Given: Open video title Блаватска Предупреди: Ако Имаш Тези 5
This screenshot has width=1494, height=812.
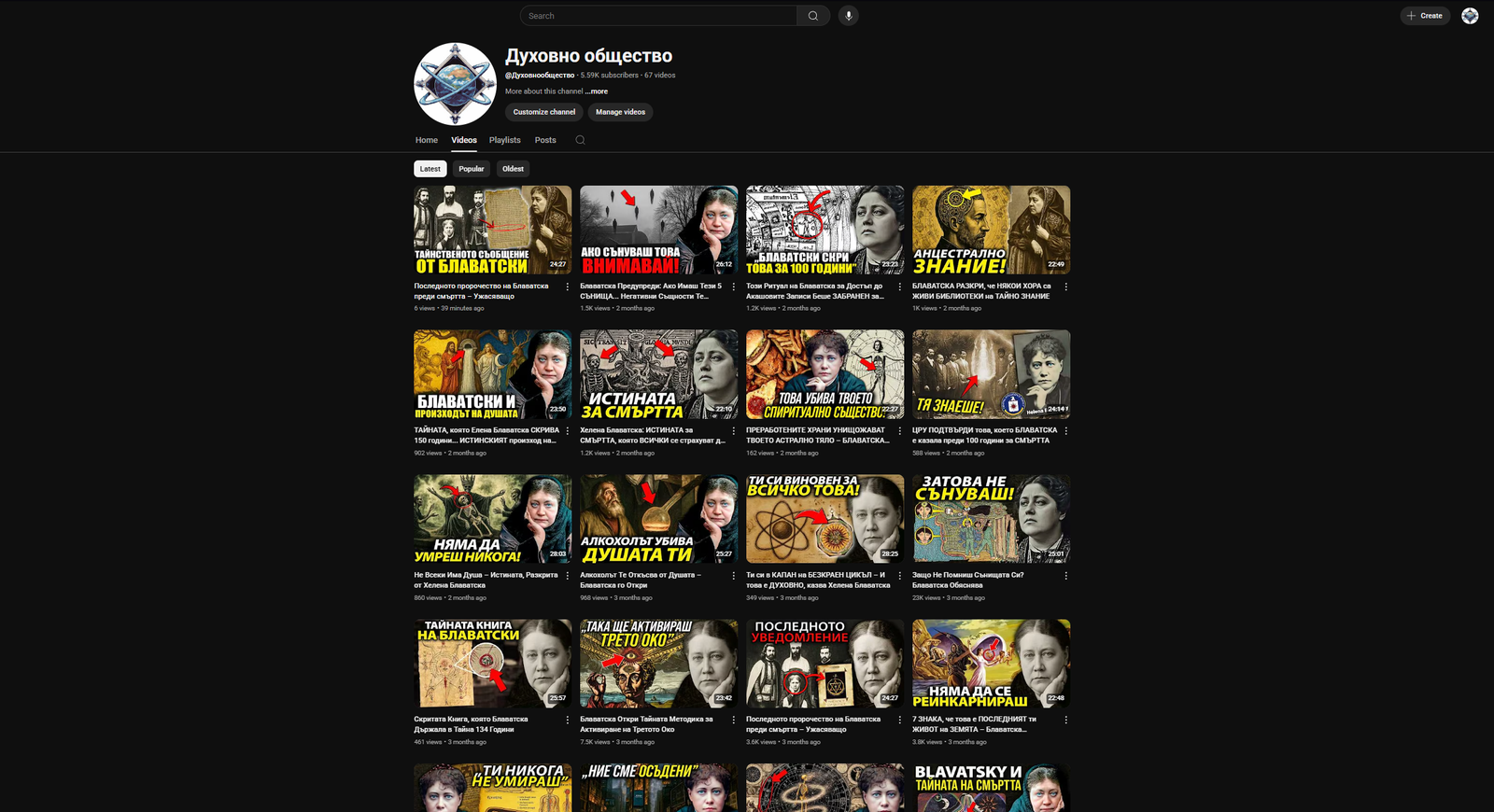Looking at the screenshot, I should [x=651, y=291].
